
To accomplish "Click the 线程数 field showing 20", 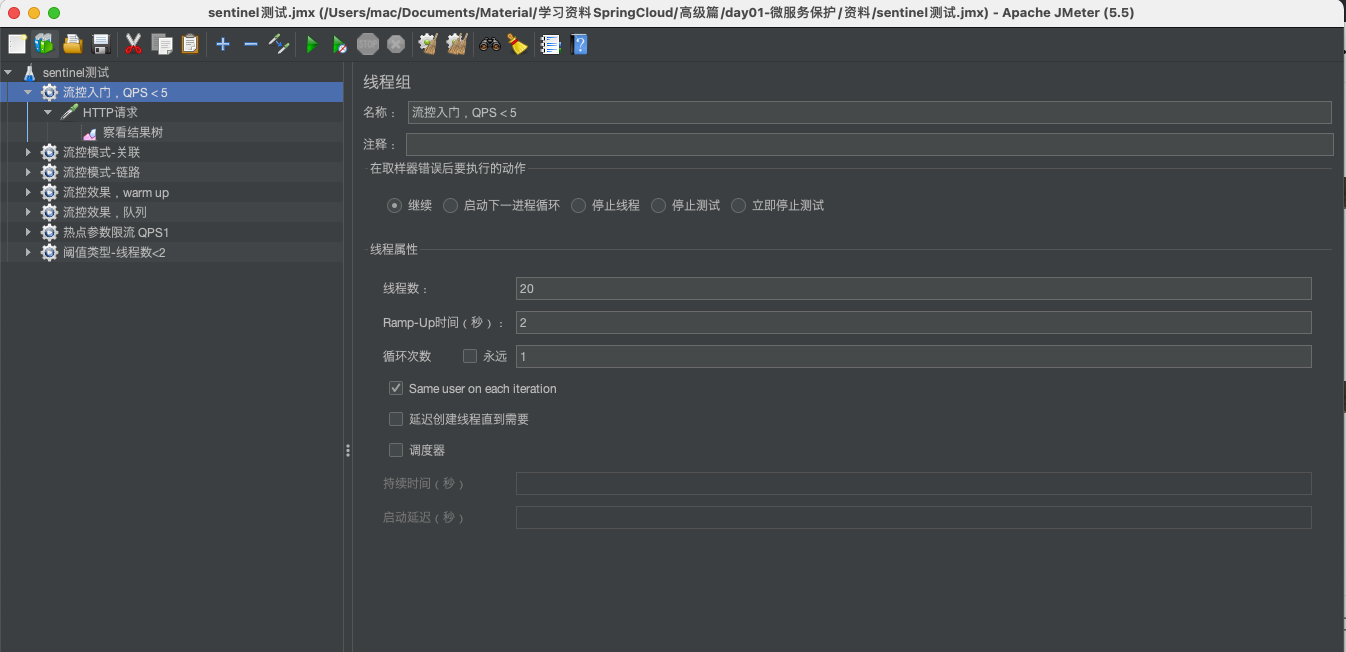I will 913,288.
